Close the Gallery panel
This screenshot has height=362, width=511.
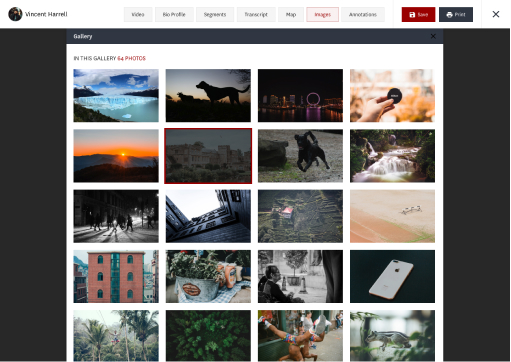(433, 36)
